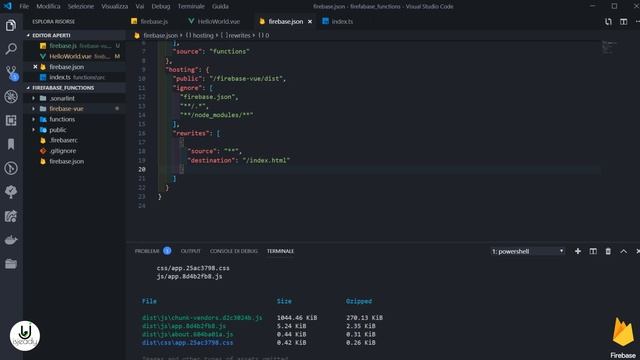Click the "destination" key in the code
Viewport: 640px width, 360px height.
211,160
